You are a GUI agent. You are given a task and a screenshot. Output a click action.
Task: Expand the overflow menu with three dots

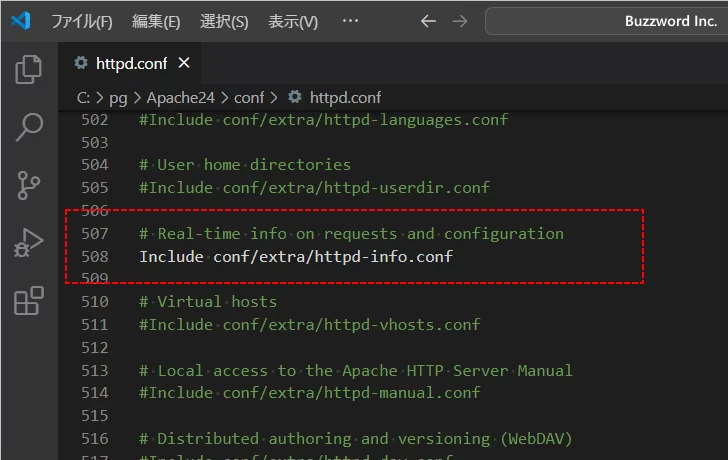click(x=350, y=21)
